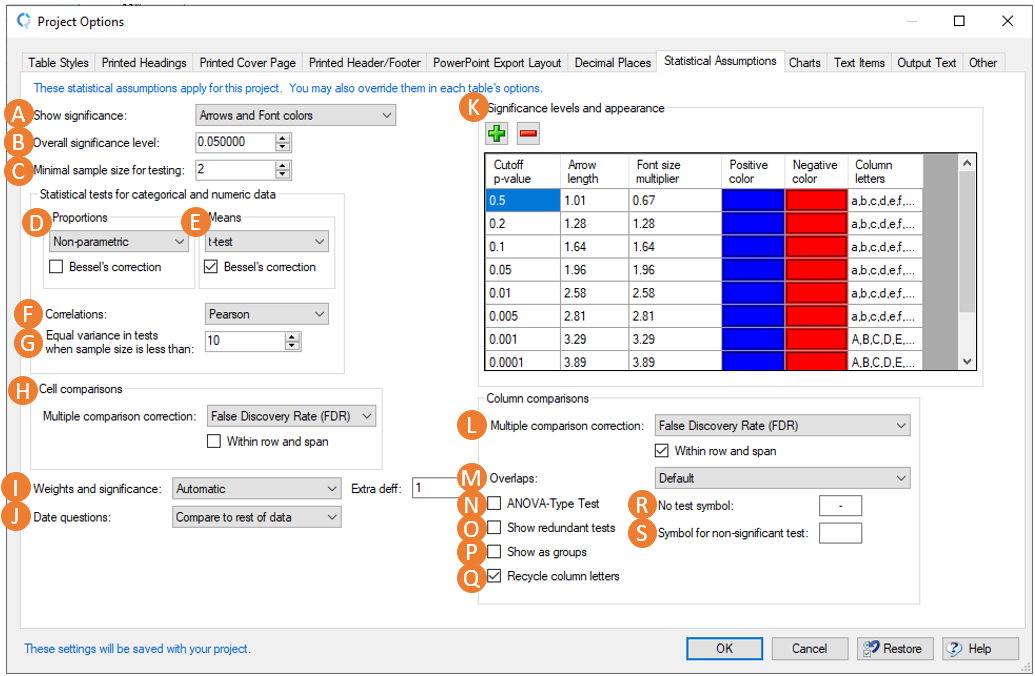Switch to the Printed Headings tab

pos(144,63)
